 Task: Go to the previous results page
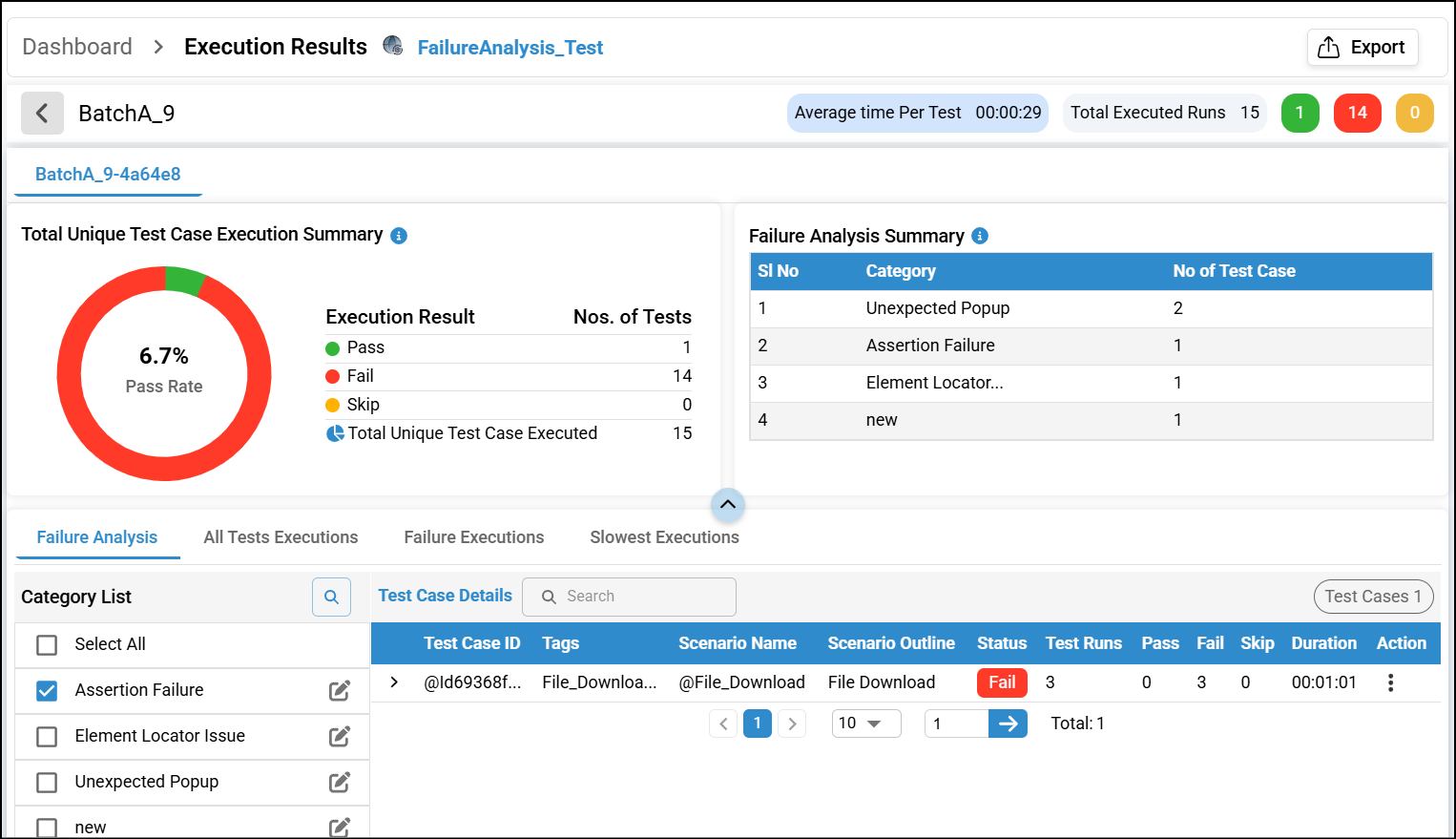723,724
